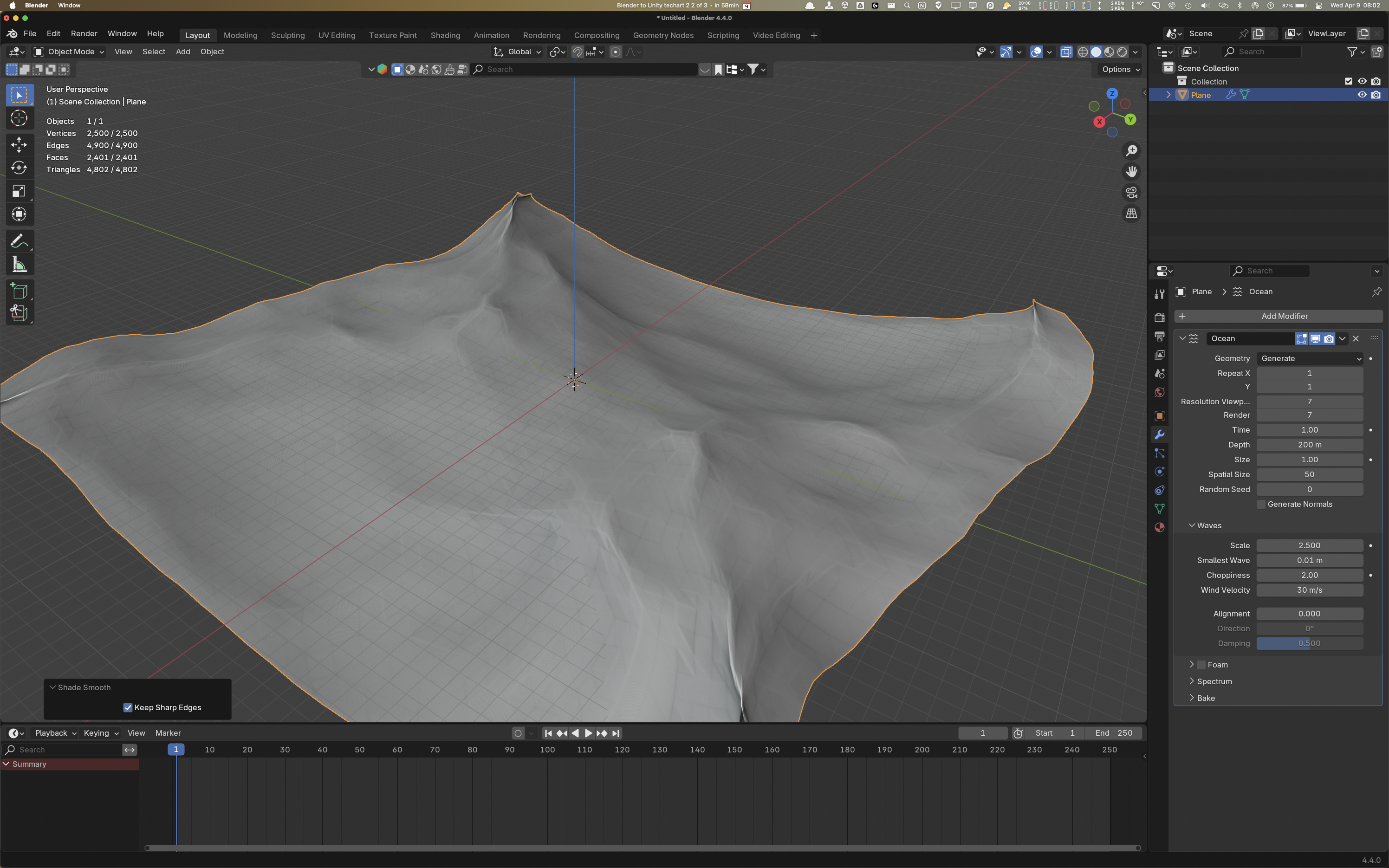Viewport: 1389px width, 868px height.
Task: Open the File menu
Action: (x=30, y=34)
